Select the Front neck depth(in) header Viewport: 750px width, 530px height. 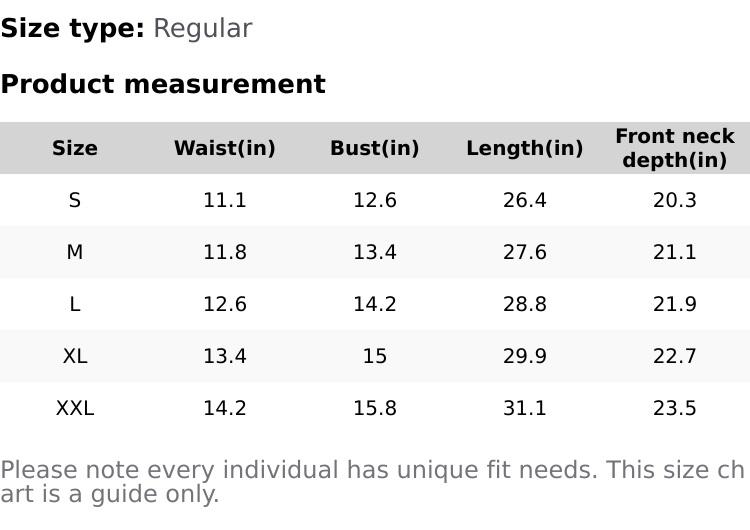point(675,148)
